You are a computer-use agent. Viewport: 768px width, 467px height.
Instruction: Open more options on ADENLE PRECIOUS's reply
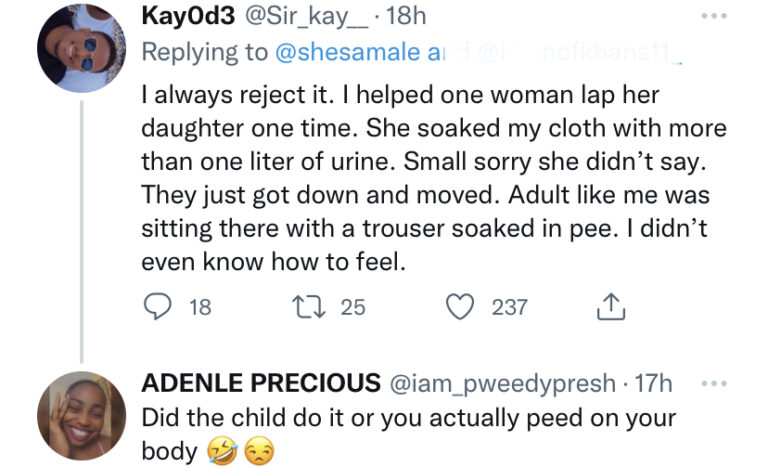[x=714, y=383]
